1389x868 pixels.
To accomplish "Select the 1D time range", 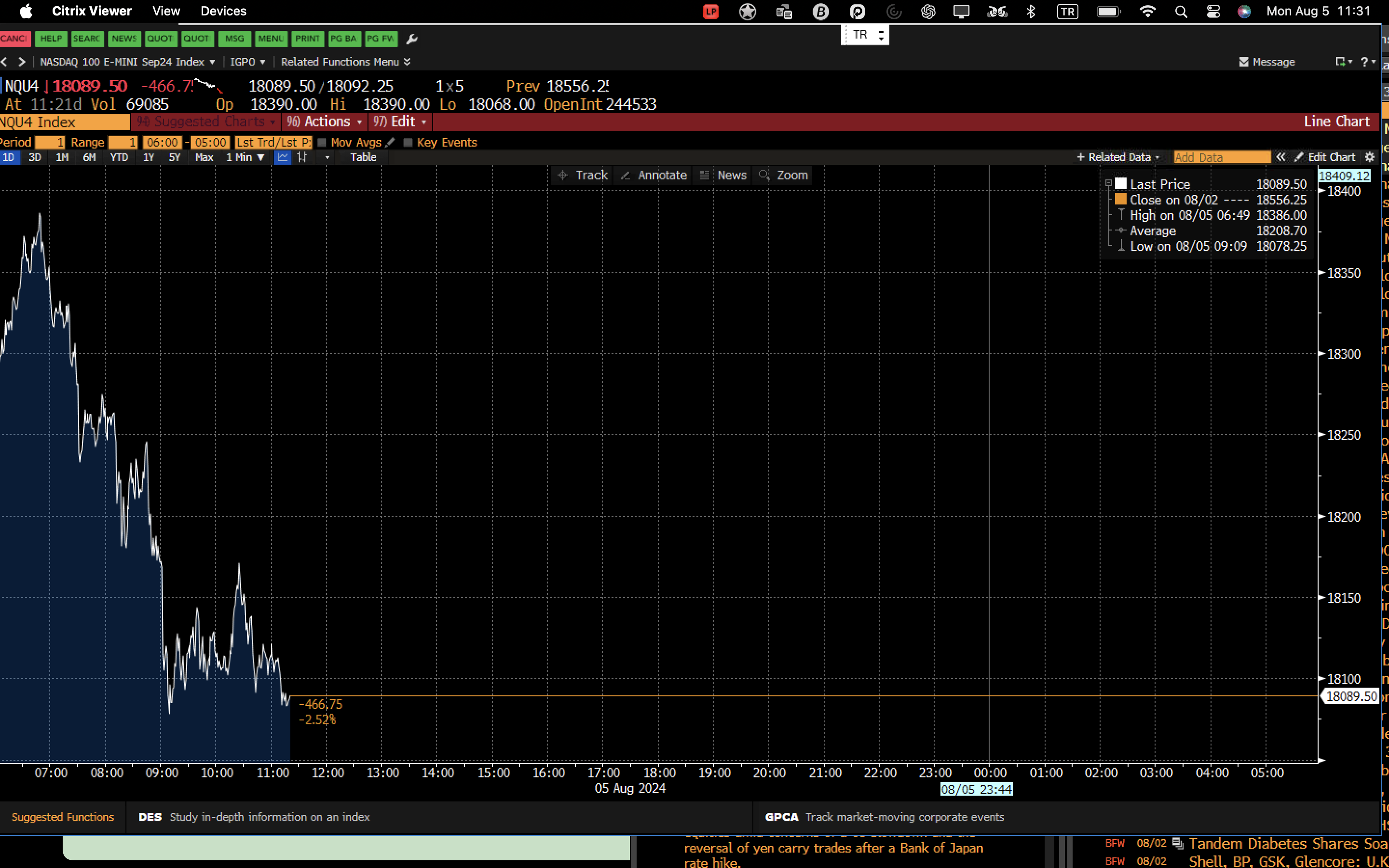I will click(9, 157).
